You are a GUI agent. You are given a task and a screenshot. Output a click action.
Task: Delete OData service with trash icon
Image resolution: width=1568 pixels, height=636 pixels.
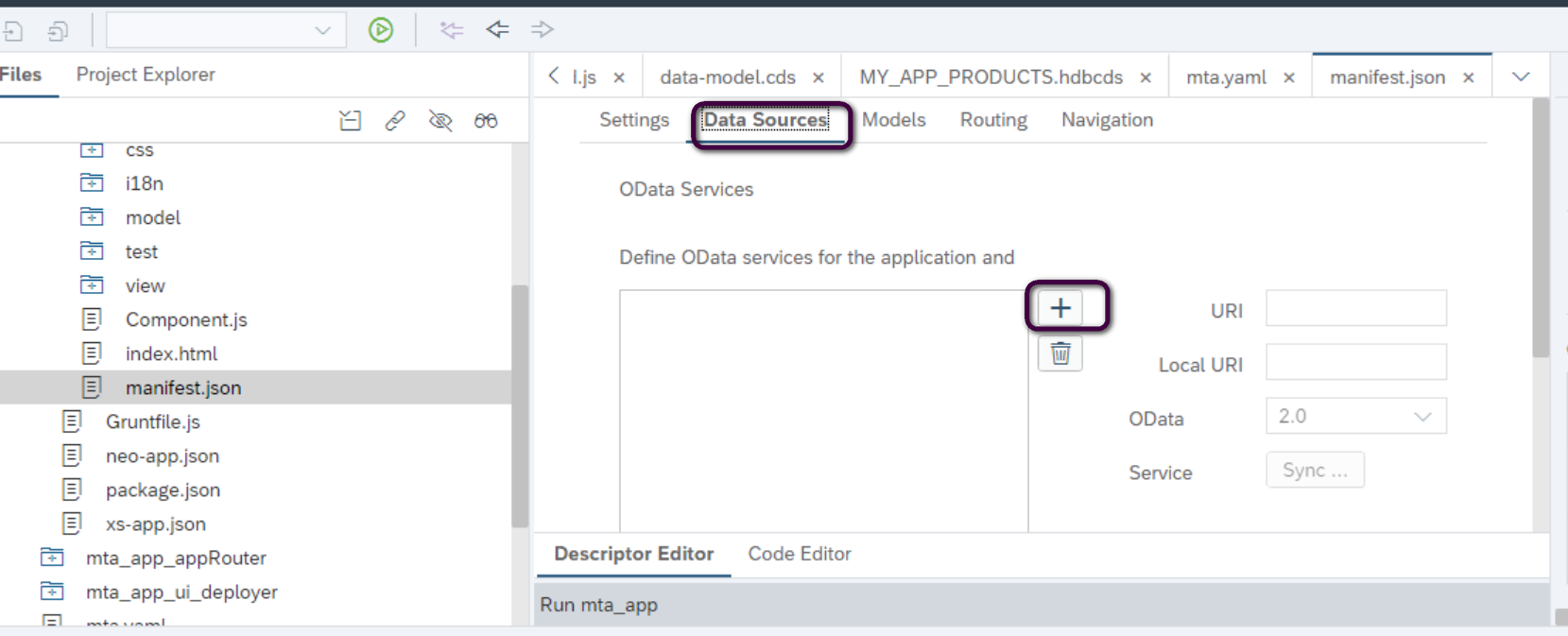click(1060, 354)
